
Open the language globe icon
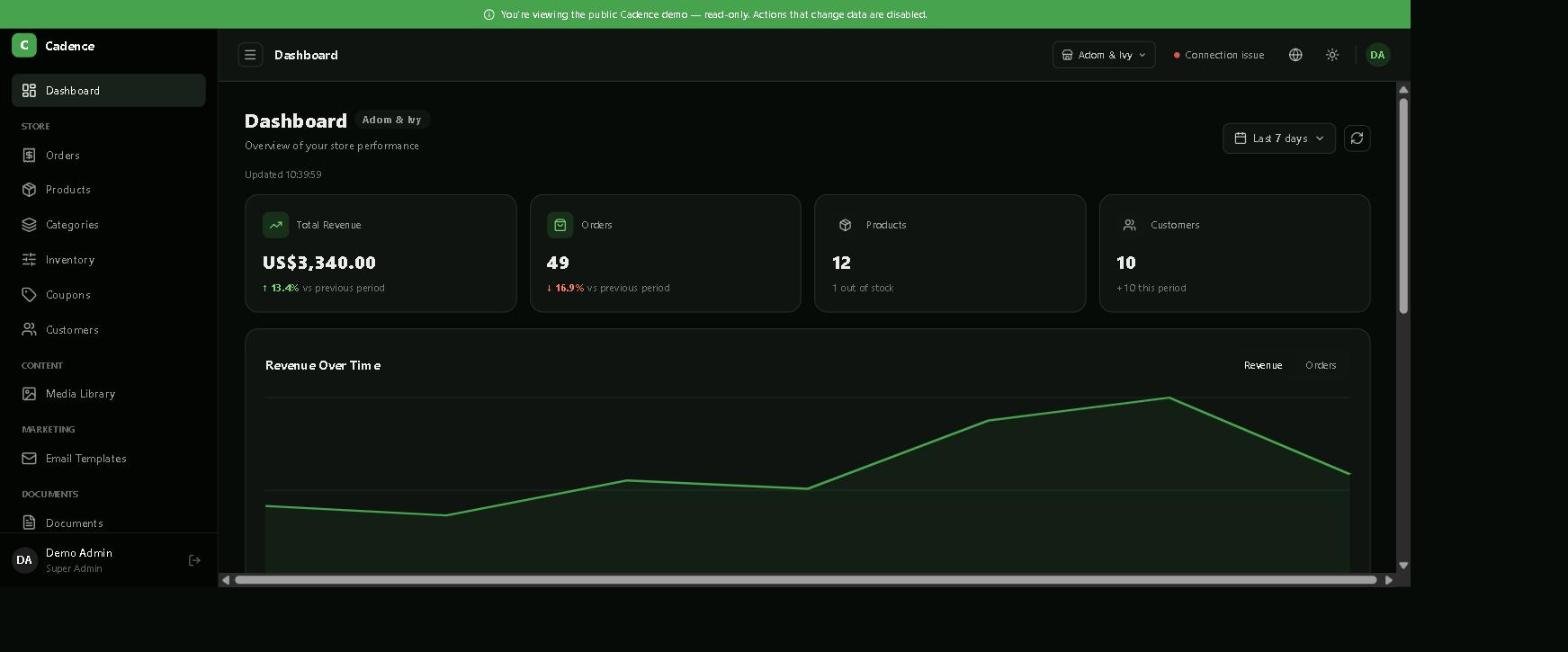pos(1295,55)
